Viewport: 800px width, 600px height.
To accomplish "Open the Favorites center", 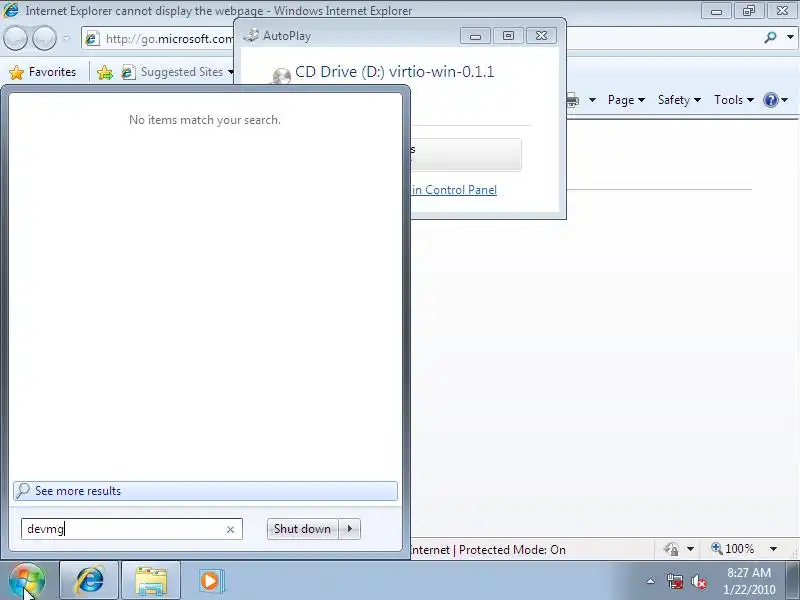I will (x=43, y=72).
